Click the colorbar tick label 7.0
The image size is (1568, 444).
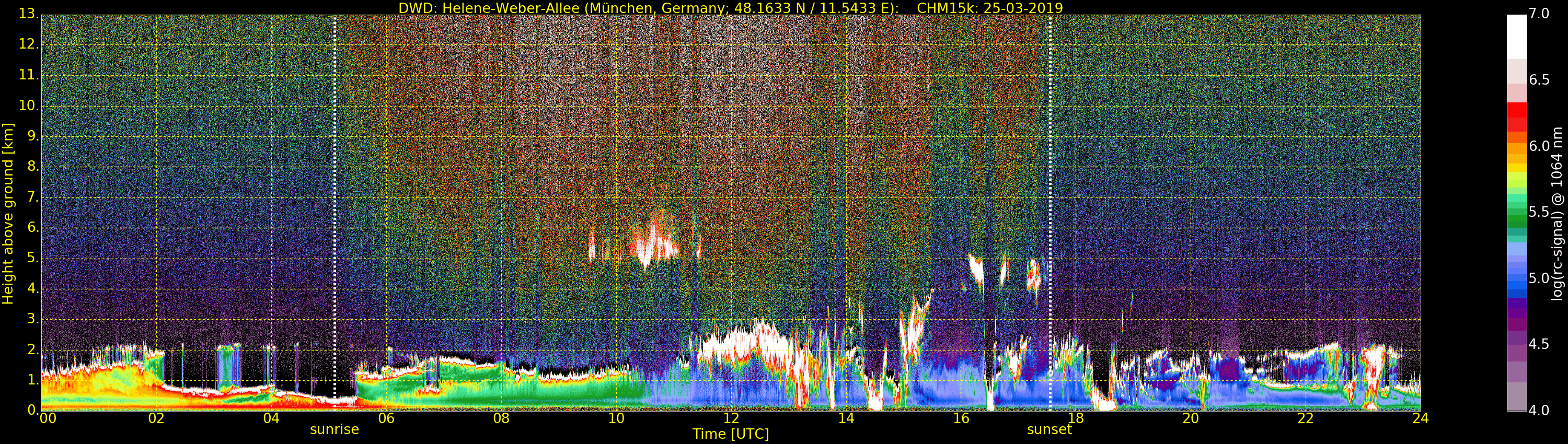coord(1538,14)
